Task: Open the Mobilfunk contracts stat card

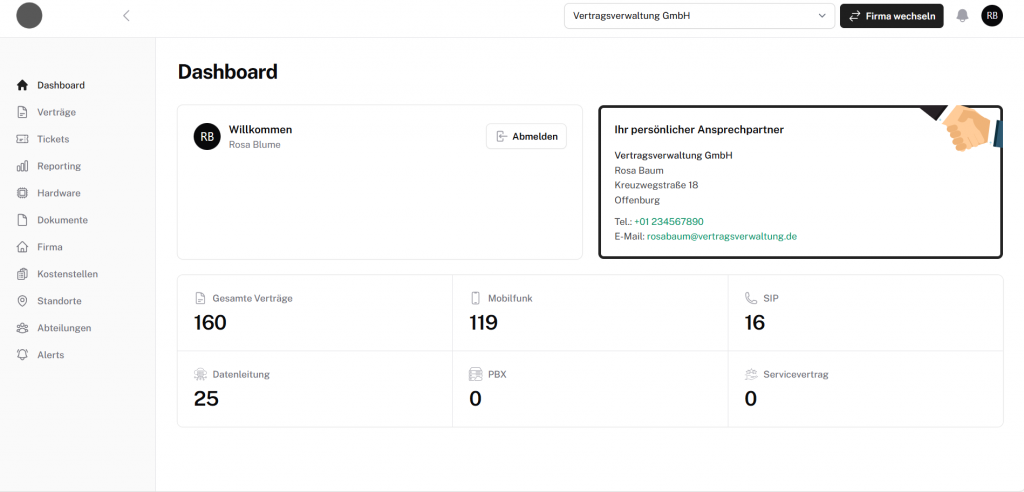Action: point(589,312)
